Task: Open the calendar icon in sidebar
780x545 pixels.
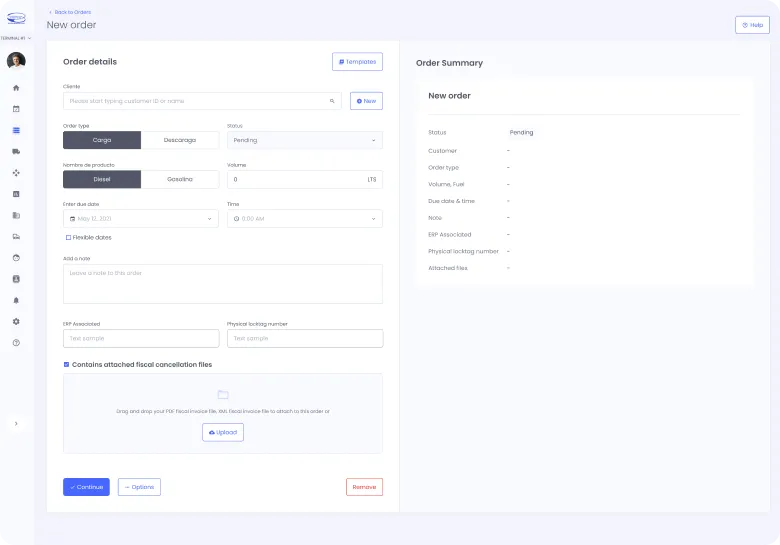Action: [x=16, y=109]
